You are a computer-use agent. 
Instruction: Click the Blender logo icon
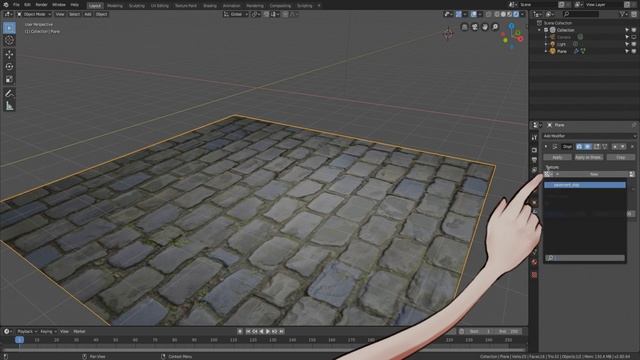click(x=6, y=5)
